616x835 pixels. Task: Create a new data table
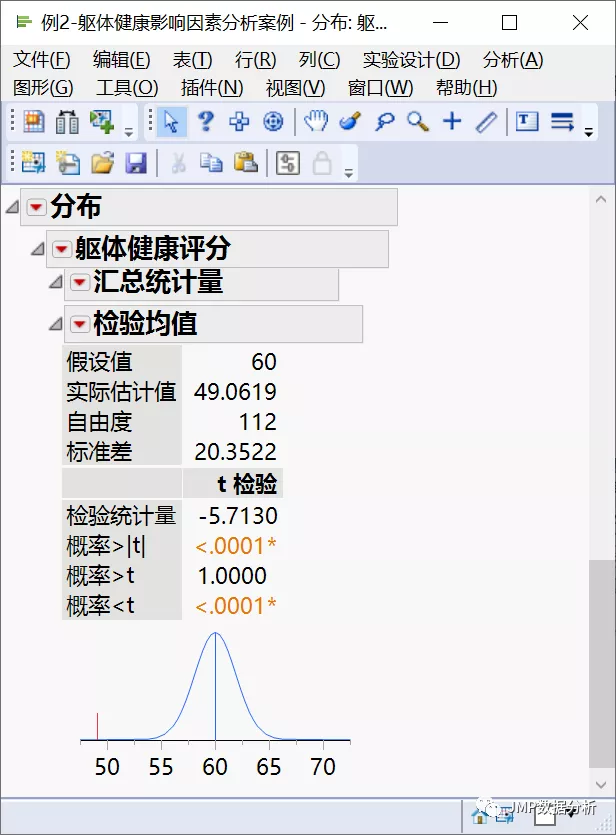[34, 162]
